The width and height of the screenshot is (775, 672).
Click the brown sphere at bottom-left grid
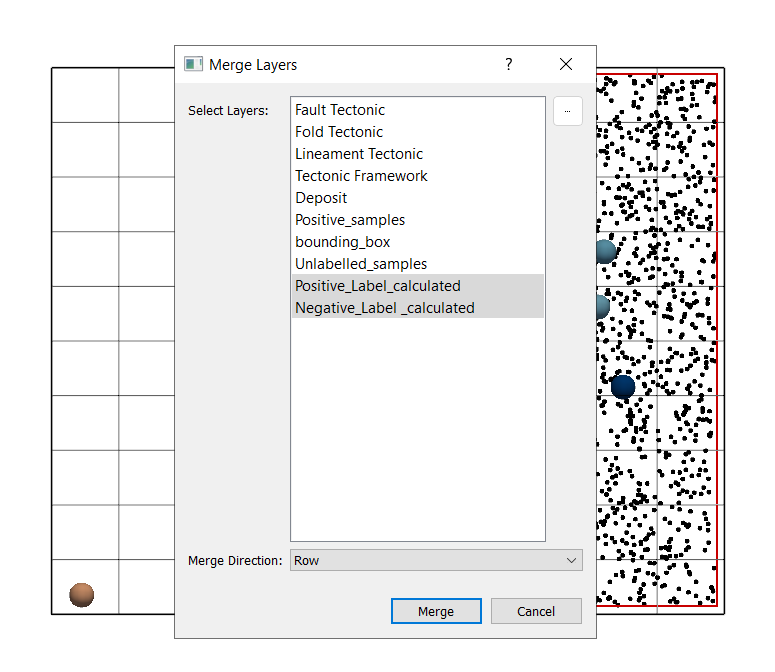pos(81,595)
